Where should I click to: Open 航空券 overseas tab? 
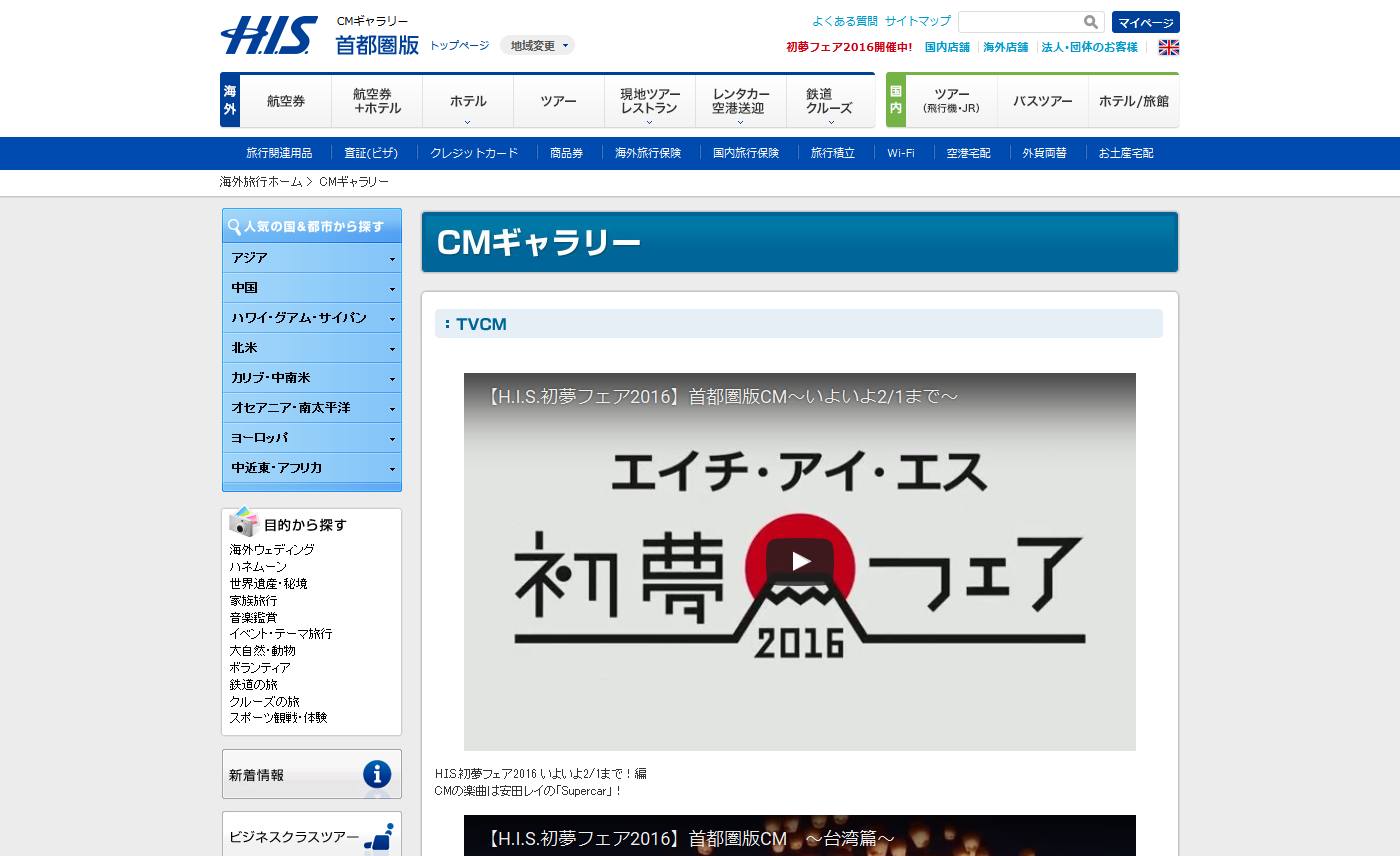click(x=286, y=101)
